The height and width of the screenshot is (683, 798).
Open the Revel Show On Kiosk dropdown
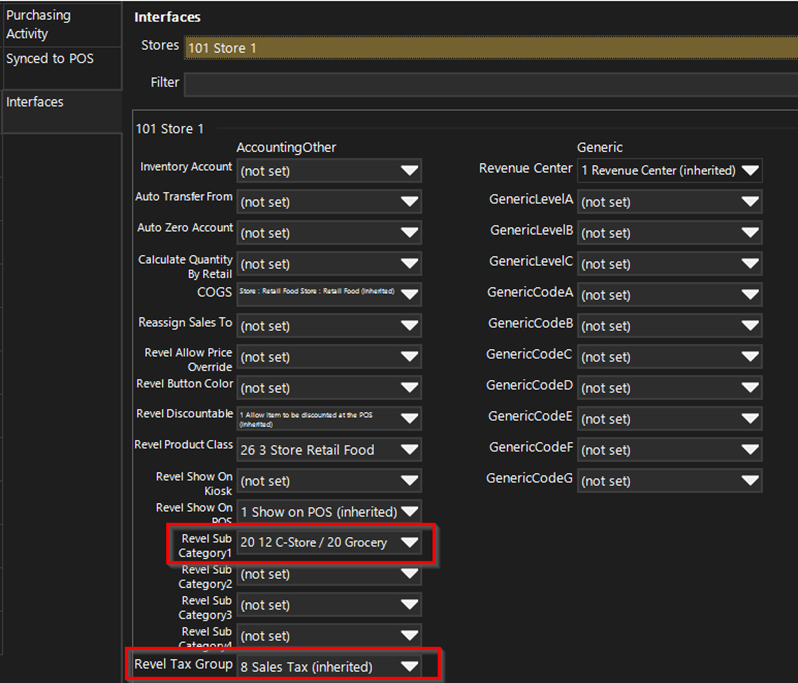(329, 481)
